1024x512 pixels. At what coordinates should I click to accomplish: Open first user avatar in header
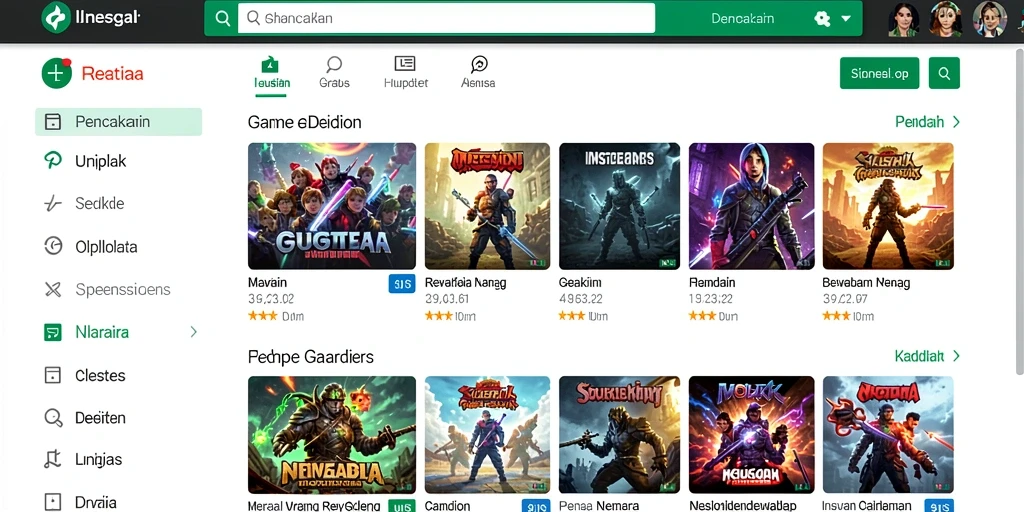click(x=904, y=18)
